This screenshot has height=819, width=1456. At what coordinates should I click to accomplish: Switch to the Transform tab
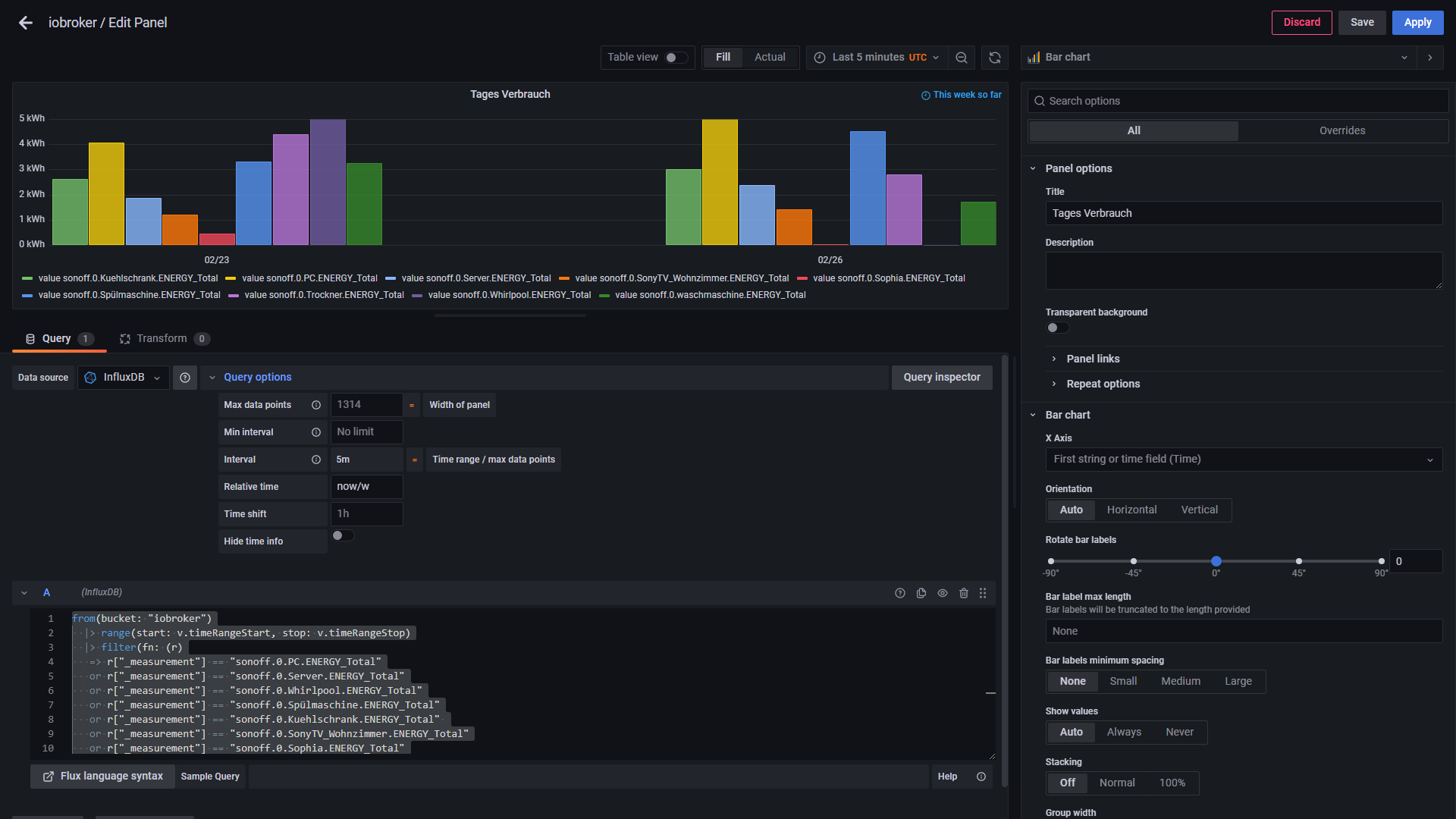[x=165, y=339]
